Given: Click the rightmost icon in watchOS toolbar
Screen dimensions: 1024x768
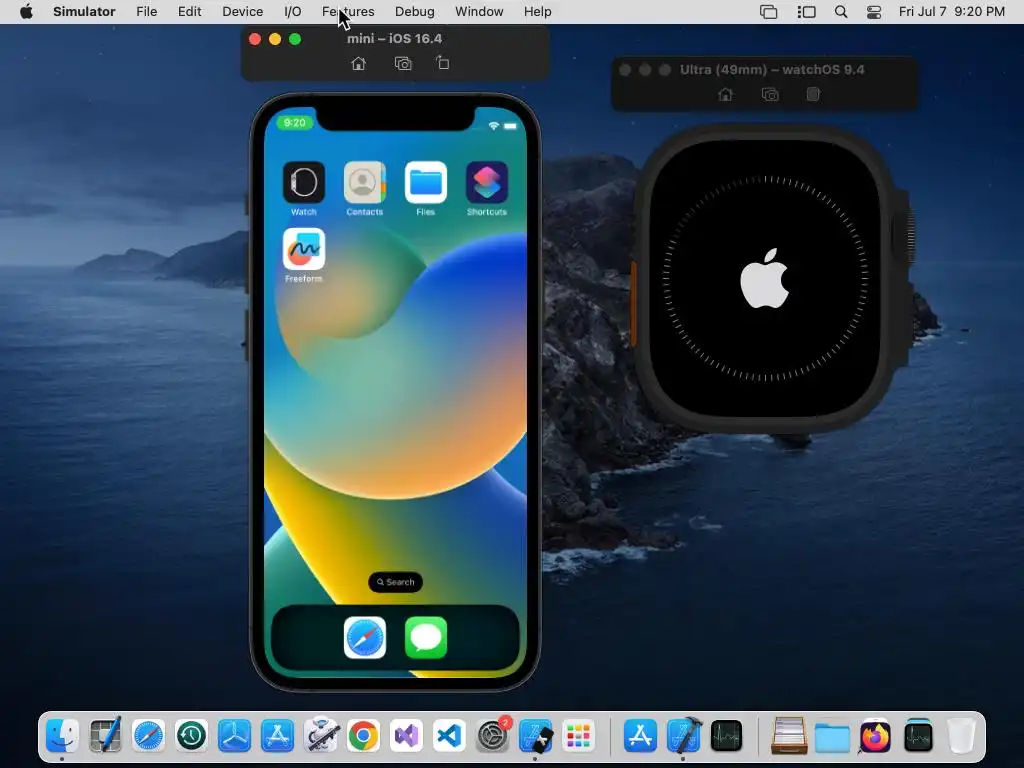Looking at the screenshot, I should pos(812,94).
